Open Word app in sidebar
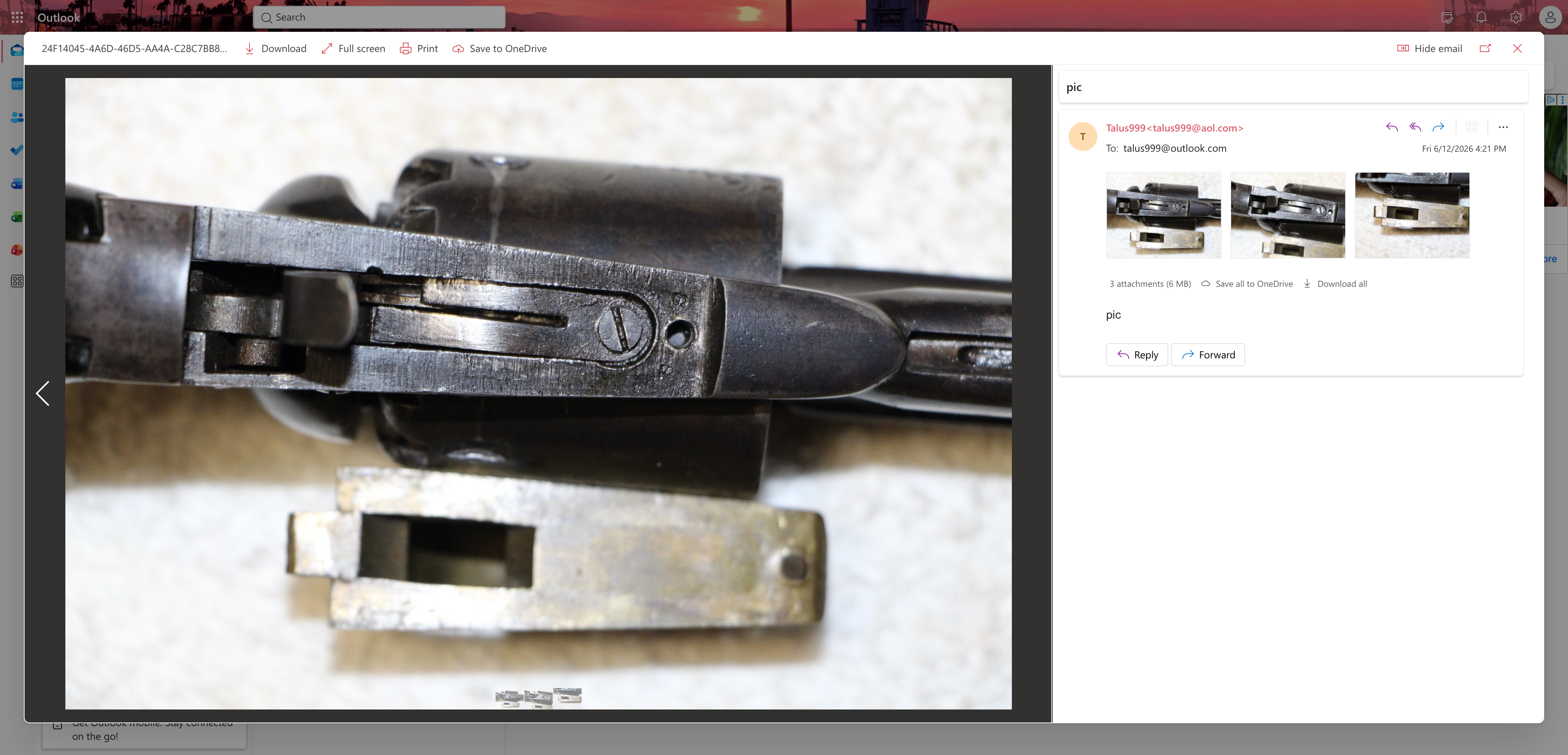The image size is (1568, 755). (x=17, y=184)
